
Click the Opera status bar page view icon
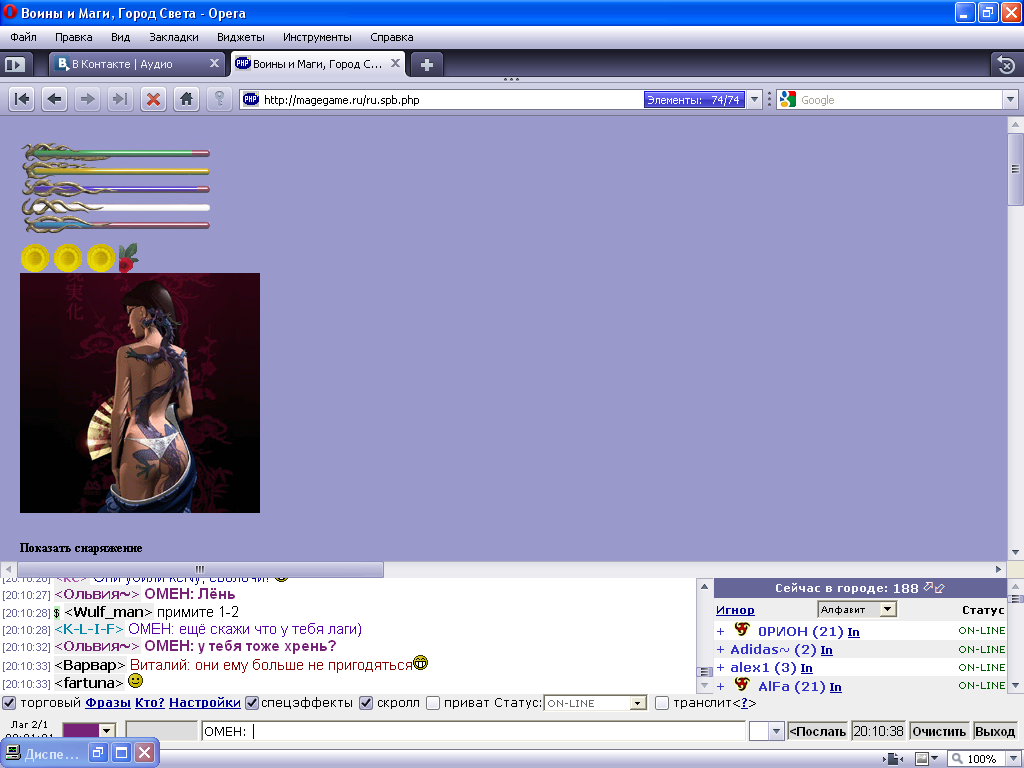(x=893, y=759)
